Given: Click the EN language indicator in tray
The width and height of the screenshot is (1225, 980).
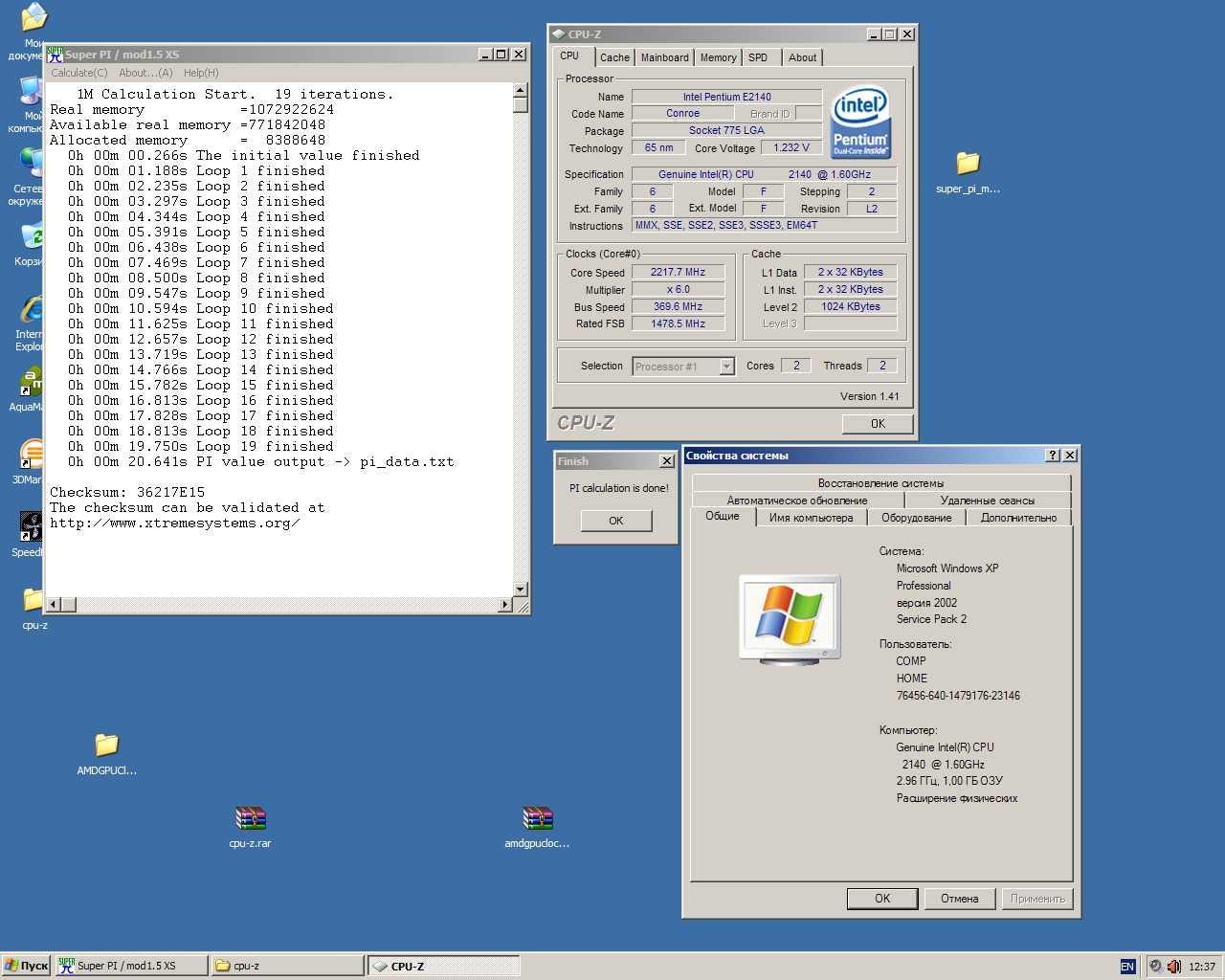Looking at the screenshot, I should tap(1127, 967).
